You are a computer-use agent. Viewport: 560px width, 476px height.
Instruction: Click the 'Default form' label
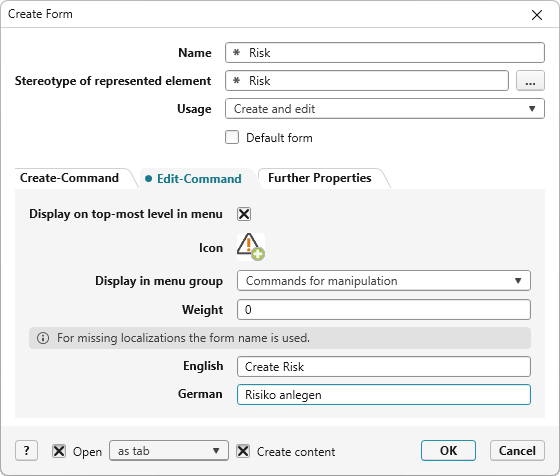tap(279, 138)
